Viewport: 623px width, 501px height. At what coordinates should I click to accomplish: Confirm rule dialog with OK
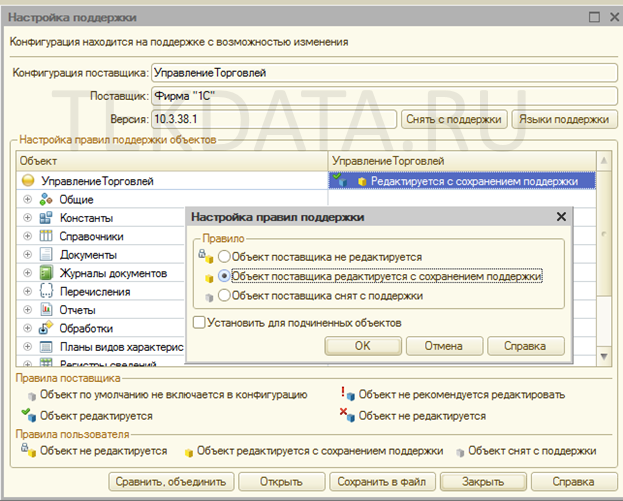tap(363, 346)
